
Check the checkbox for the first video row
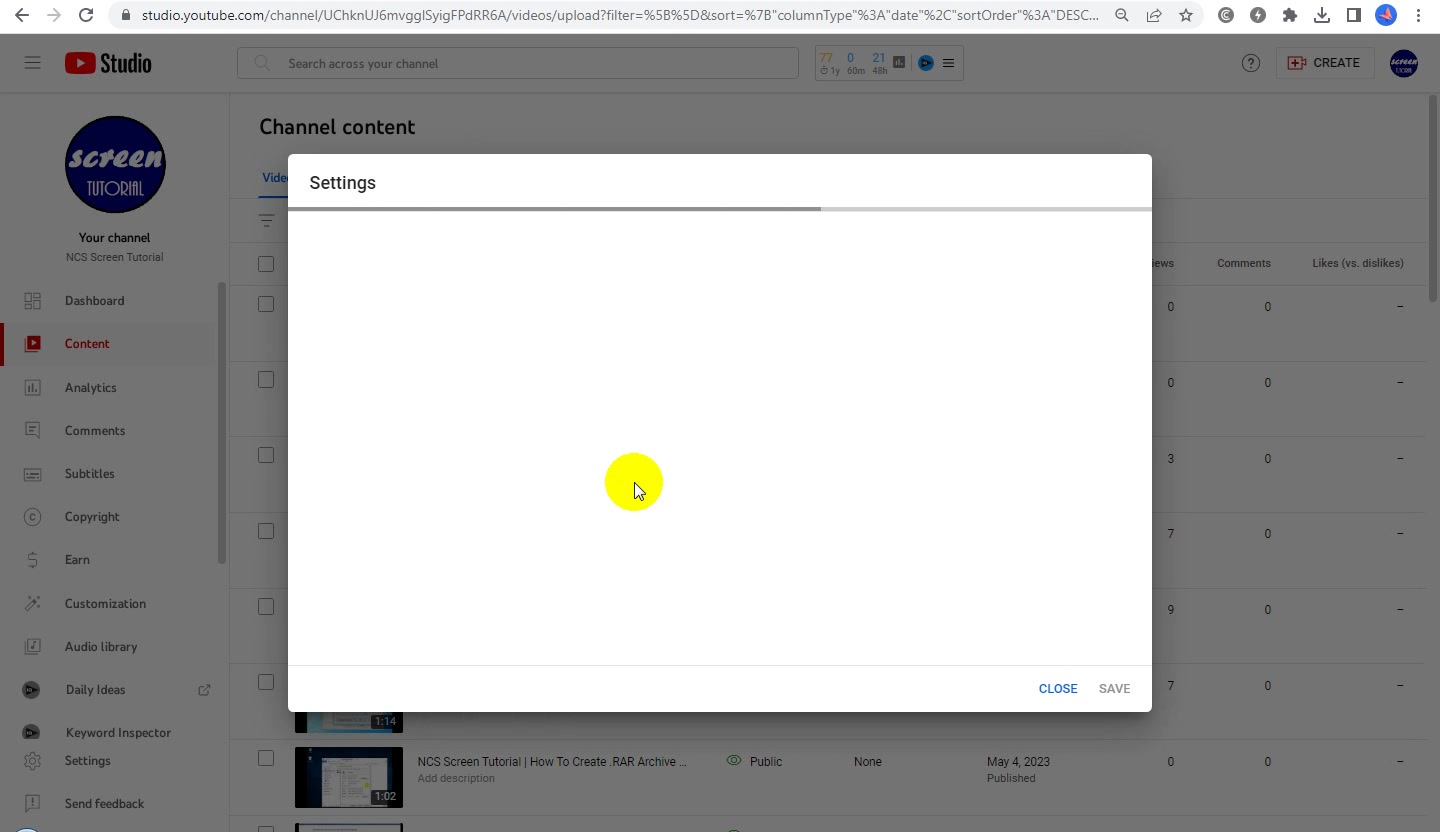click(x=266, y=304)
